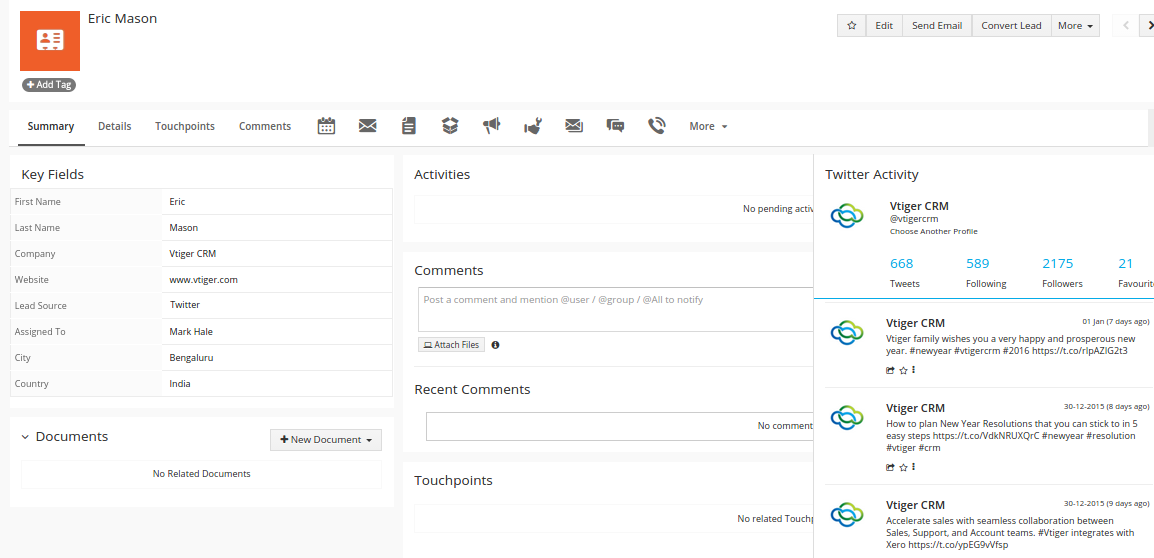Image resolution: width=1154 pixels, height=558 pixels.
Task: Click the info icon beside Attach Files
Action: click(495, 345)
